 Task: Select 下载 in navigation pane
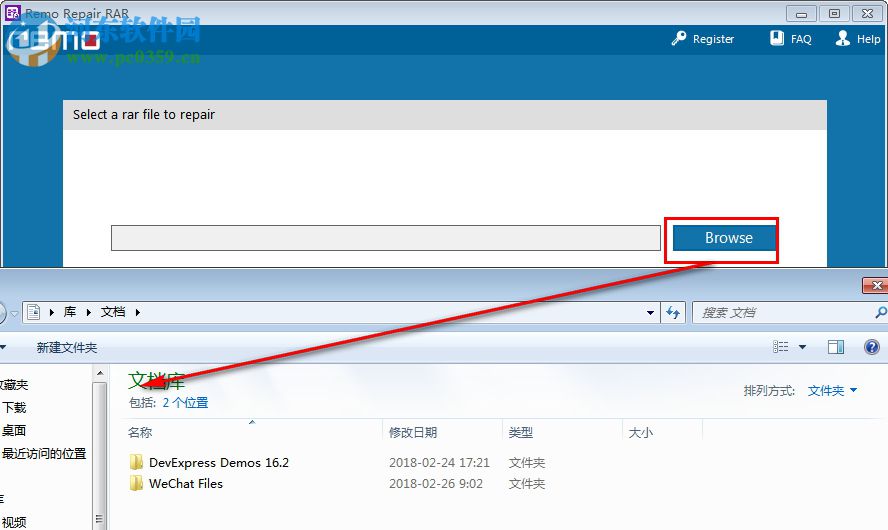(14, 408)
